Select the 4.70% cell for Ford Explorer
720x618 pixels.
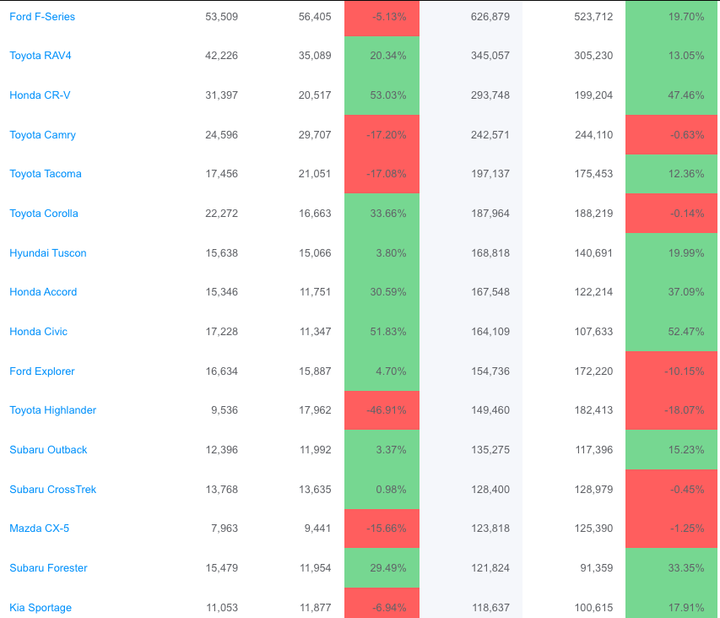(x=382, y=371)
